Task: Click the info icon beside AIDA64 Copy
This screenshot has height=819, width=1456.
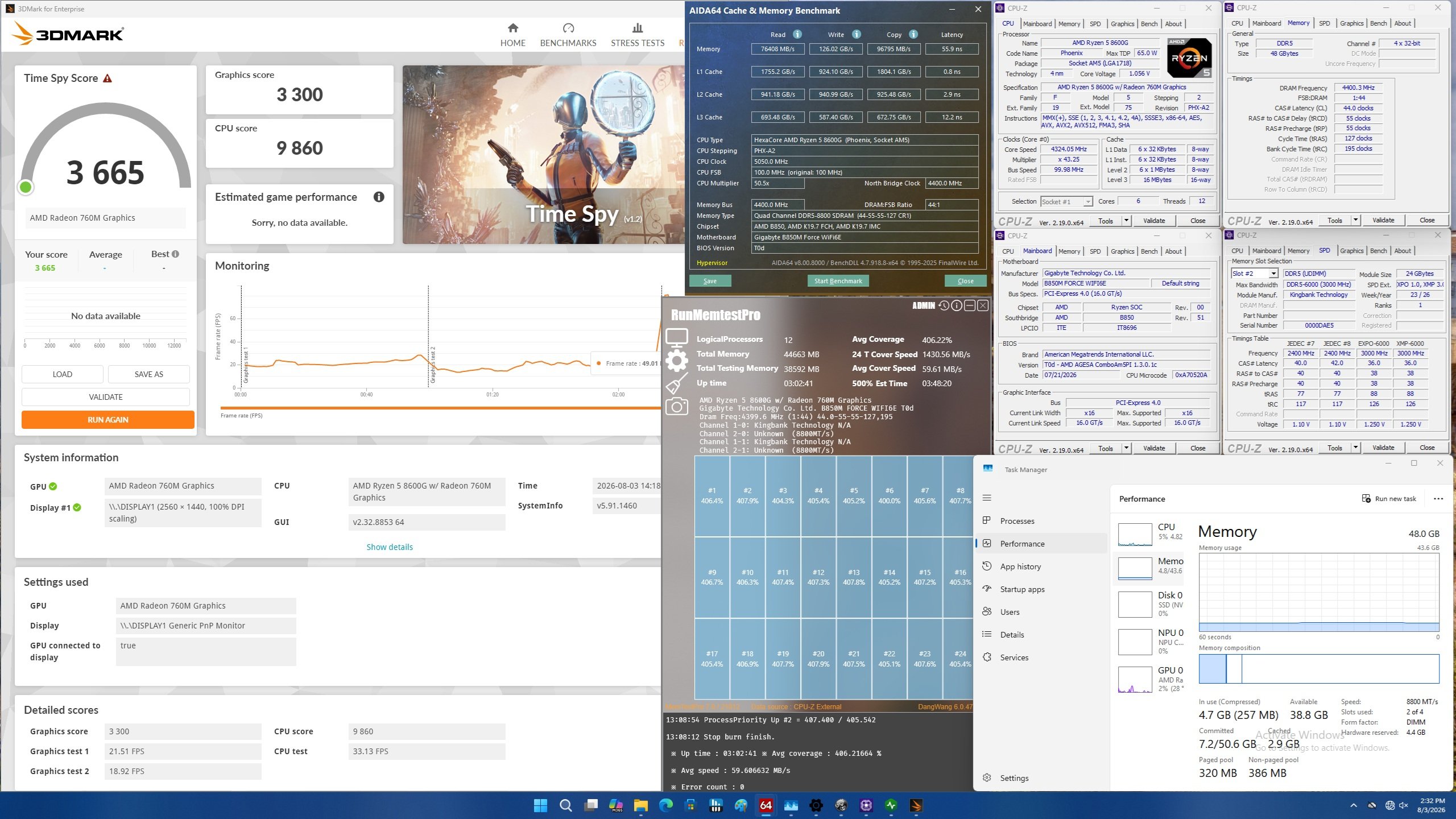Action: (913, 34)
